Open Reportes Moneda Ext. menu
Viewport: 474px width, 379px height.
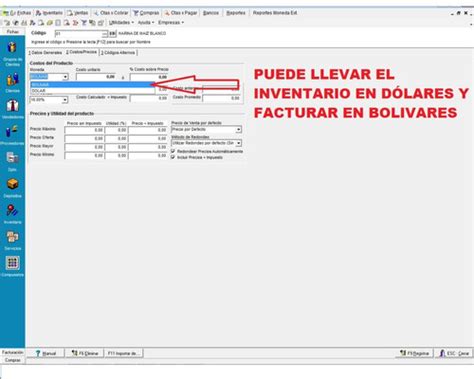pos(275,13)
